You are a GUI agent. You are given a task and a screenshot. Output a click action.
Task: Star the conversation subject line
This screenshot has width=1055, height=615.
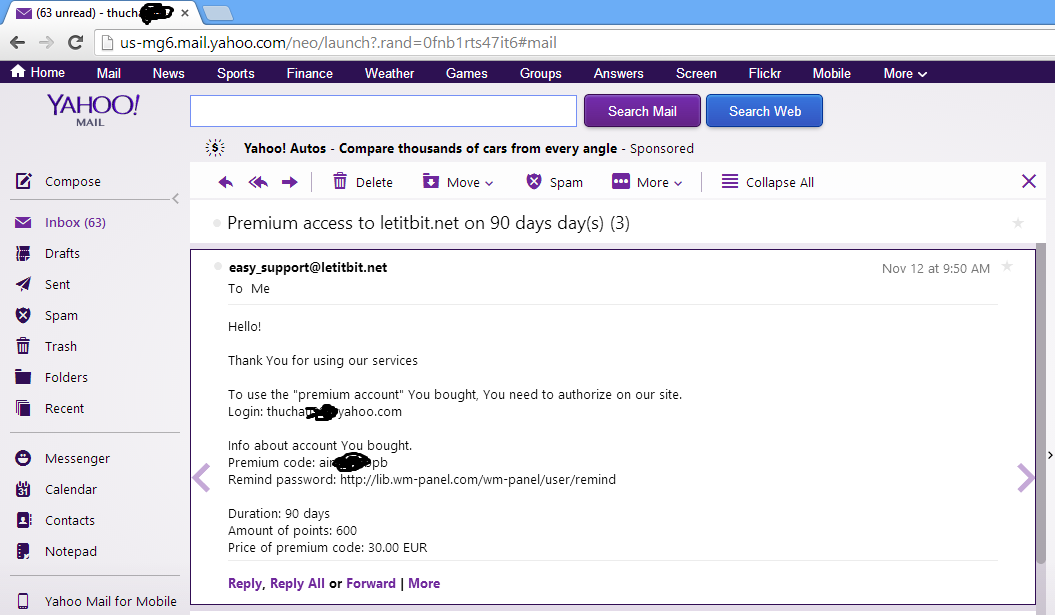(1018, 223)
